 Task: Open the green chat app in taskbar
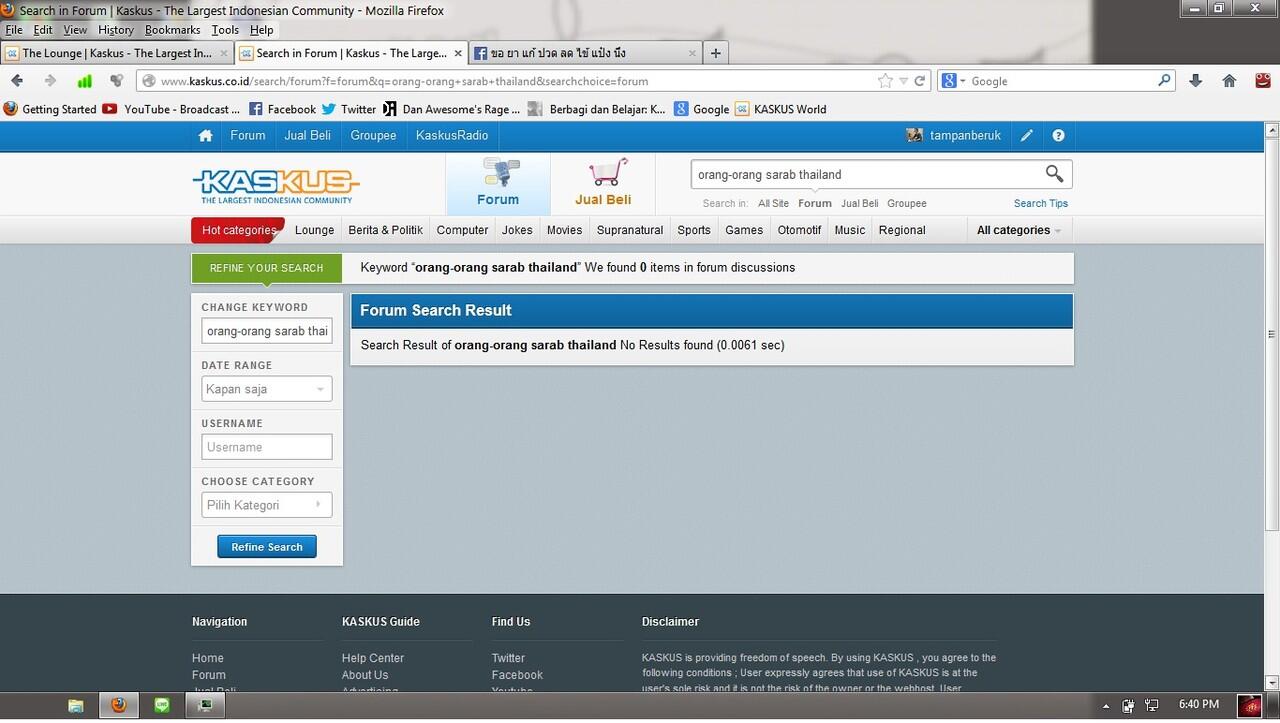click(162, 705)
